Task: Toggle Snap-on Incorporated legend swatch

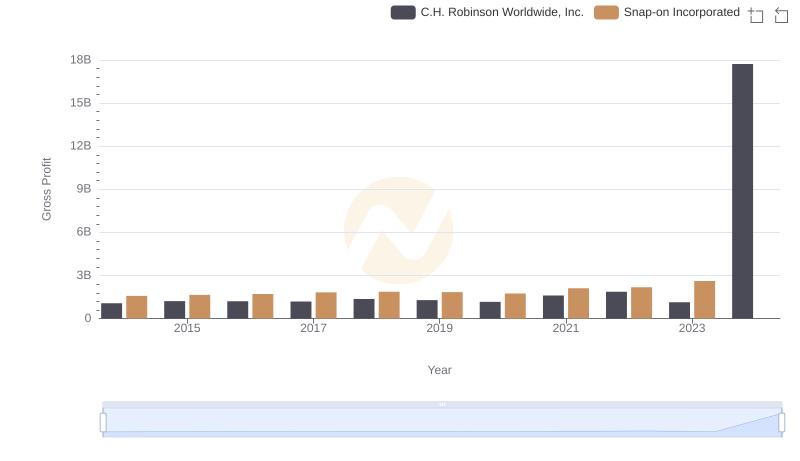Action: 606,13
